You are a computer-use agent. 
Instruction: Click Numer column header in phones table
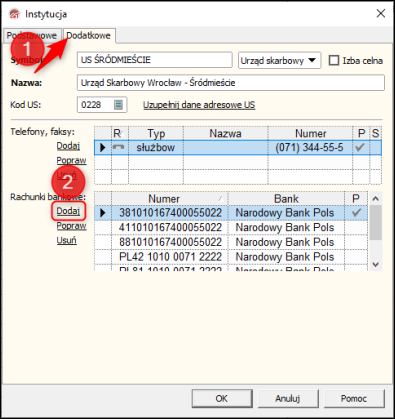click(x=310, y=134)
